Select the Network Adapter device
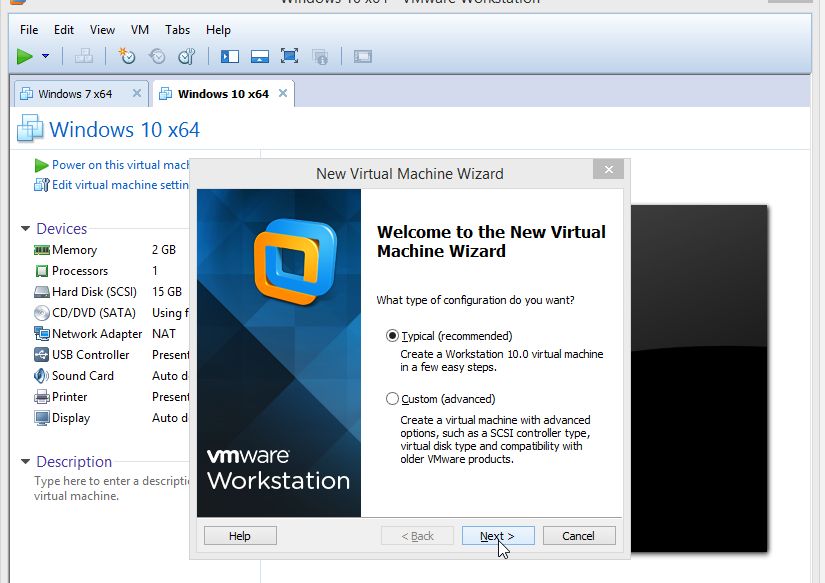The width and height of the screenshot is (825, 583). tap(110, 334)
